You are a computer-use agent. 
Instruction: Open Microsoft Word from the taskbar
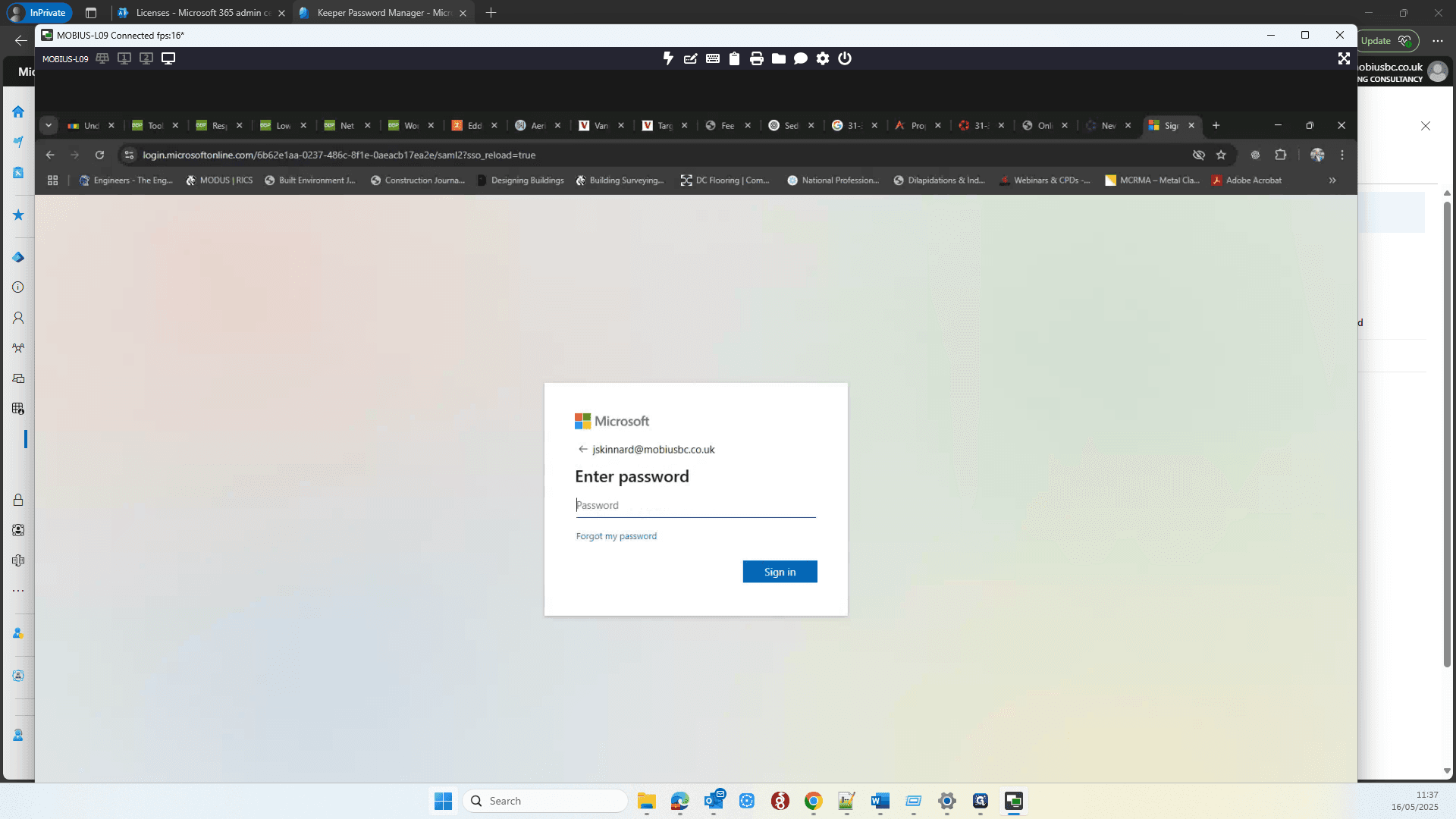(880, 801)
